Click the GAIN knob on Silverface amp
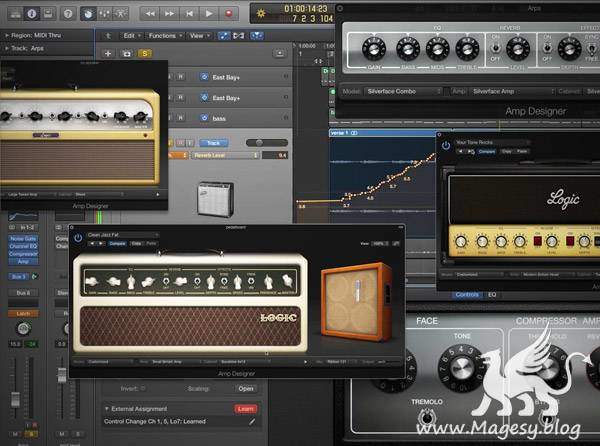The width and height of the screenshot is (600, 446). (374, 49)
